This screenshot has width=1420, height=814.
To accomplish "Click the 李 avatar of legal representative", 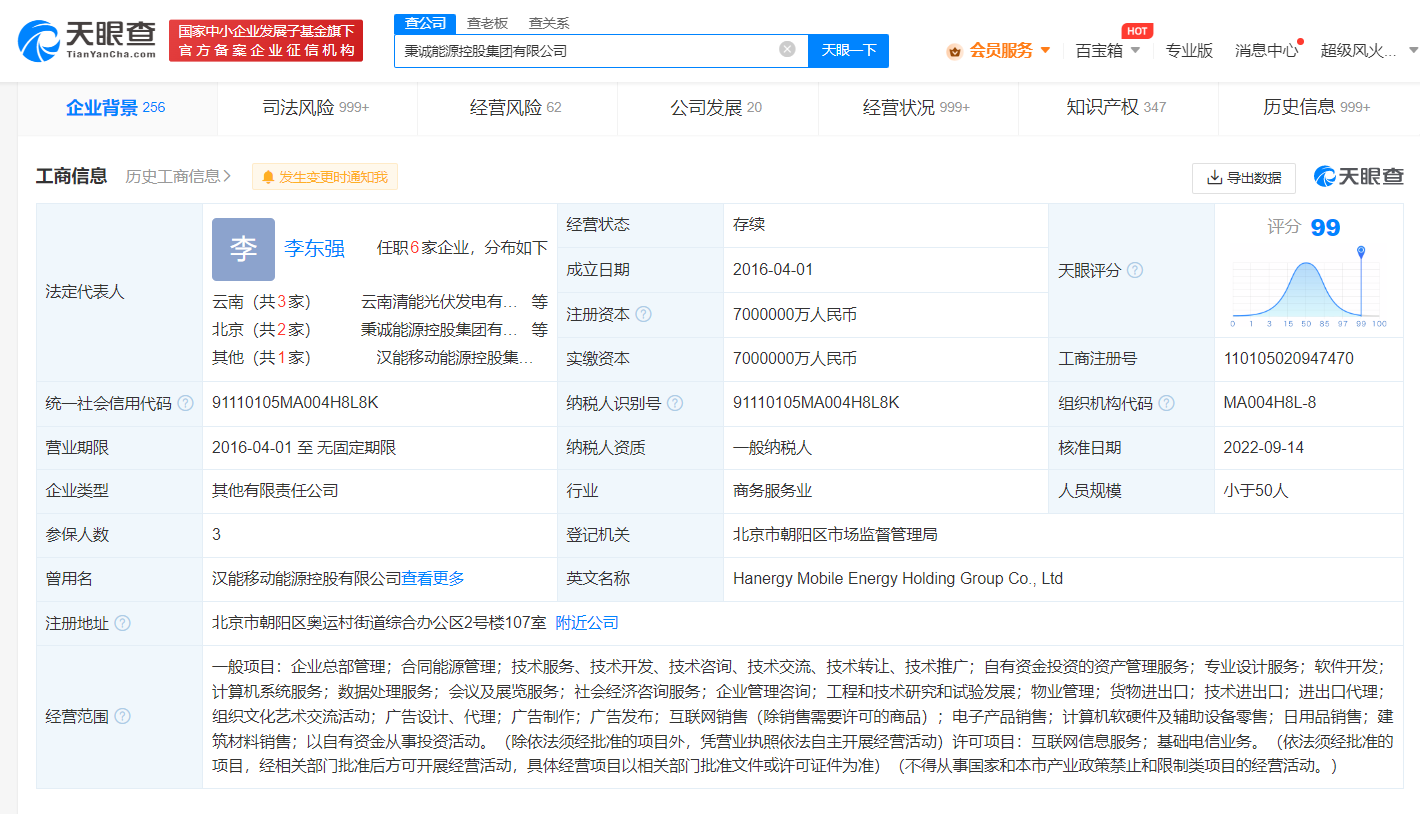I will coord(243,249).
